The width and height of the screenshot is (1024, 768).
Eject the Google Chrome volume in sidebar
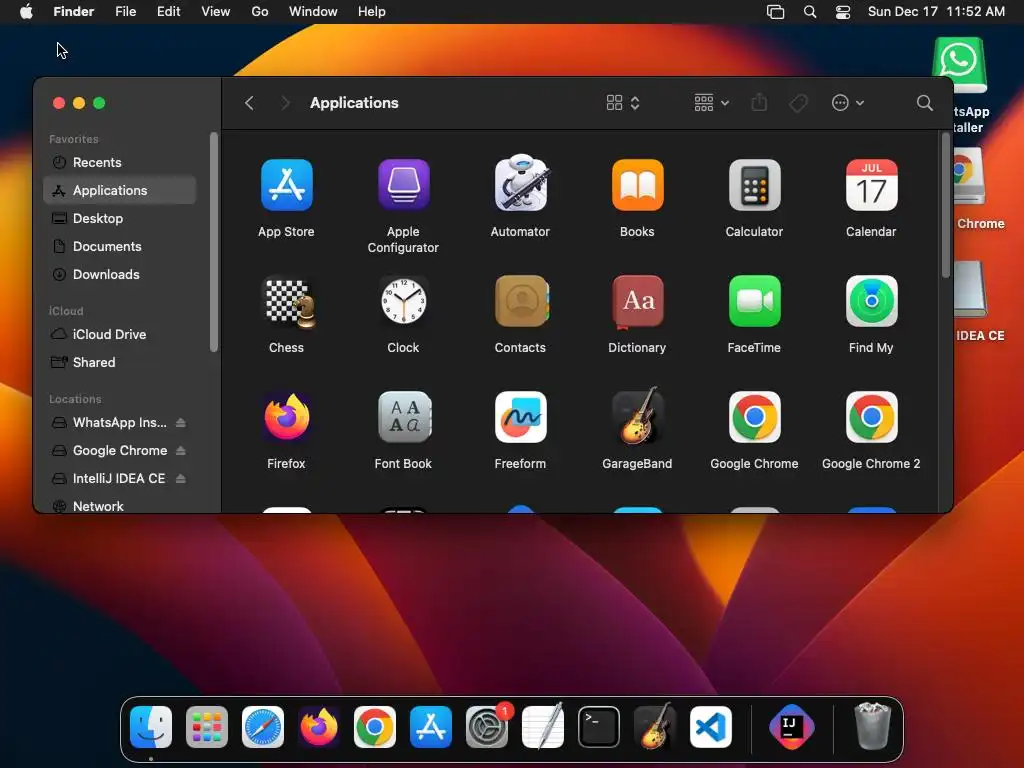181,451
